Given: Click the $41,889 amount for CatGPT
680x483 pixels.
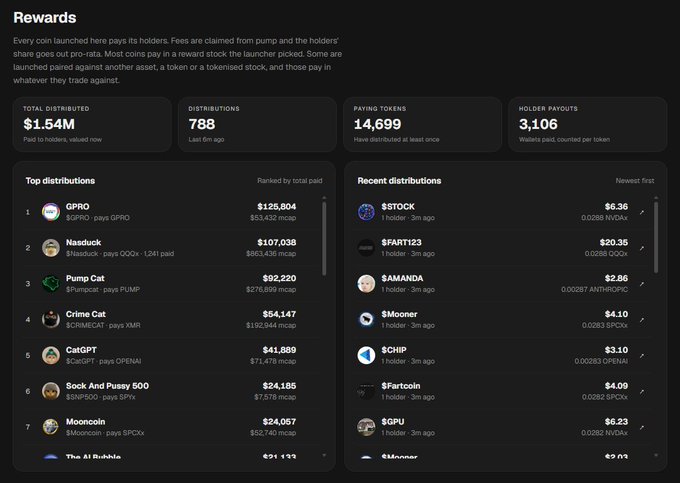Looking at the screenshot, I should [x=279, y=350].
